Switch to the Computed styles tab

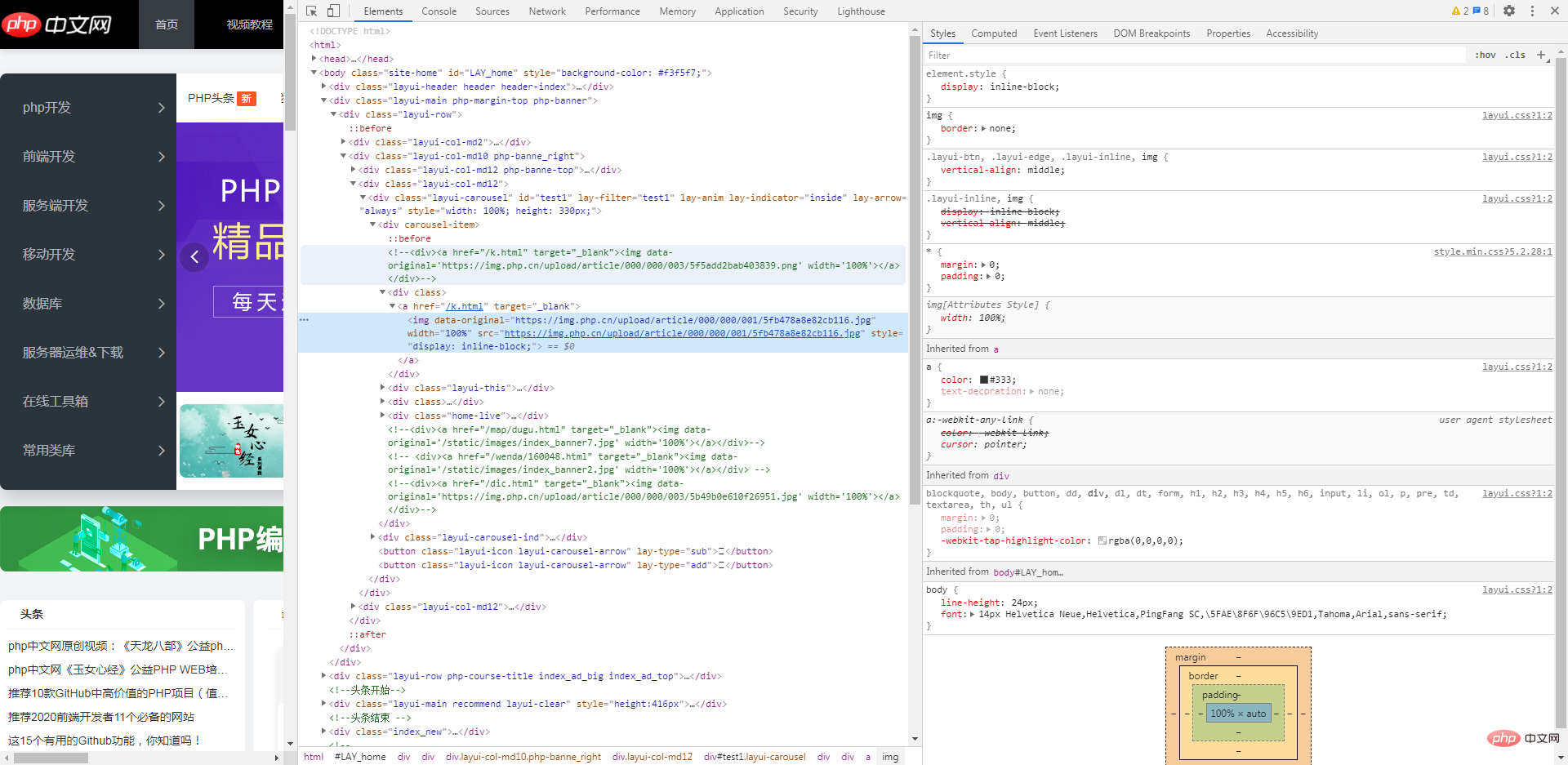point(994,33)
